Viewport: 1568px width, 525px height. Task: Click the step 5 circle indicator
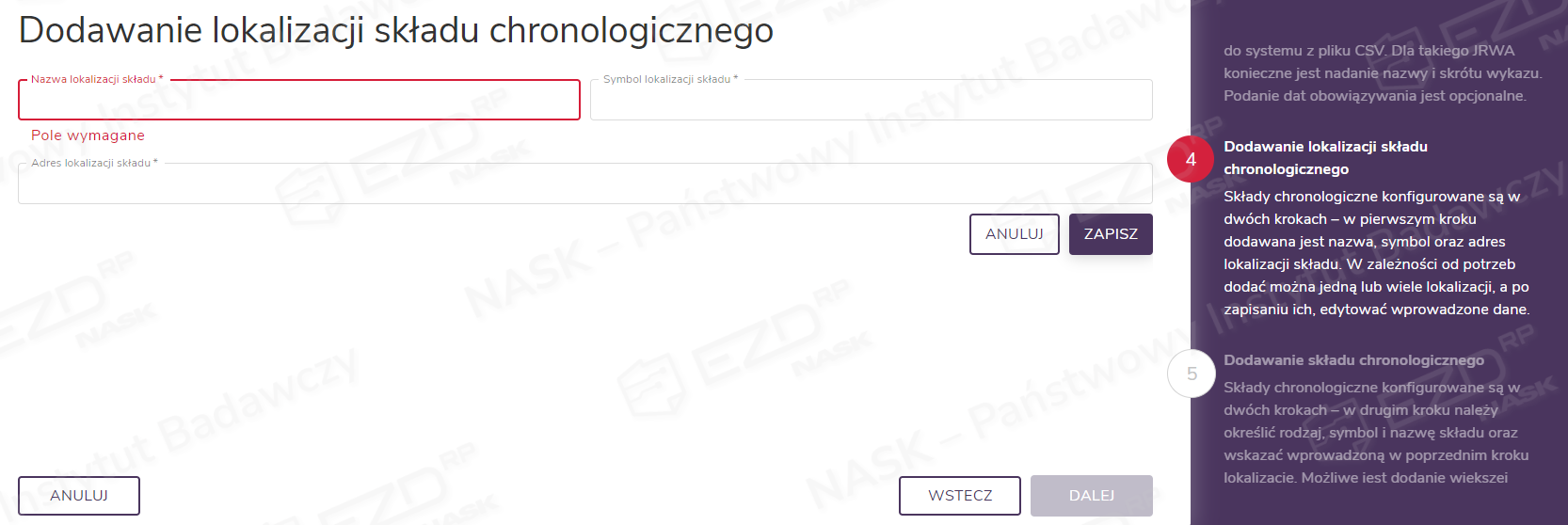pos(1191,374)
